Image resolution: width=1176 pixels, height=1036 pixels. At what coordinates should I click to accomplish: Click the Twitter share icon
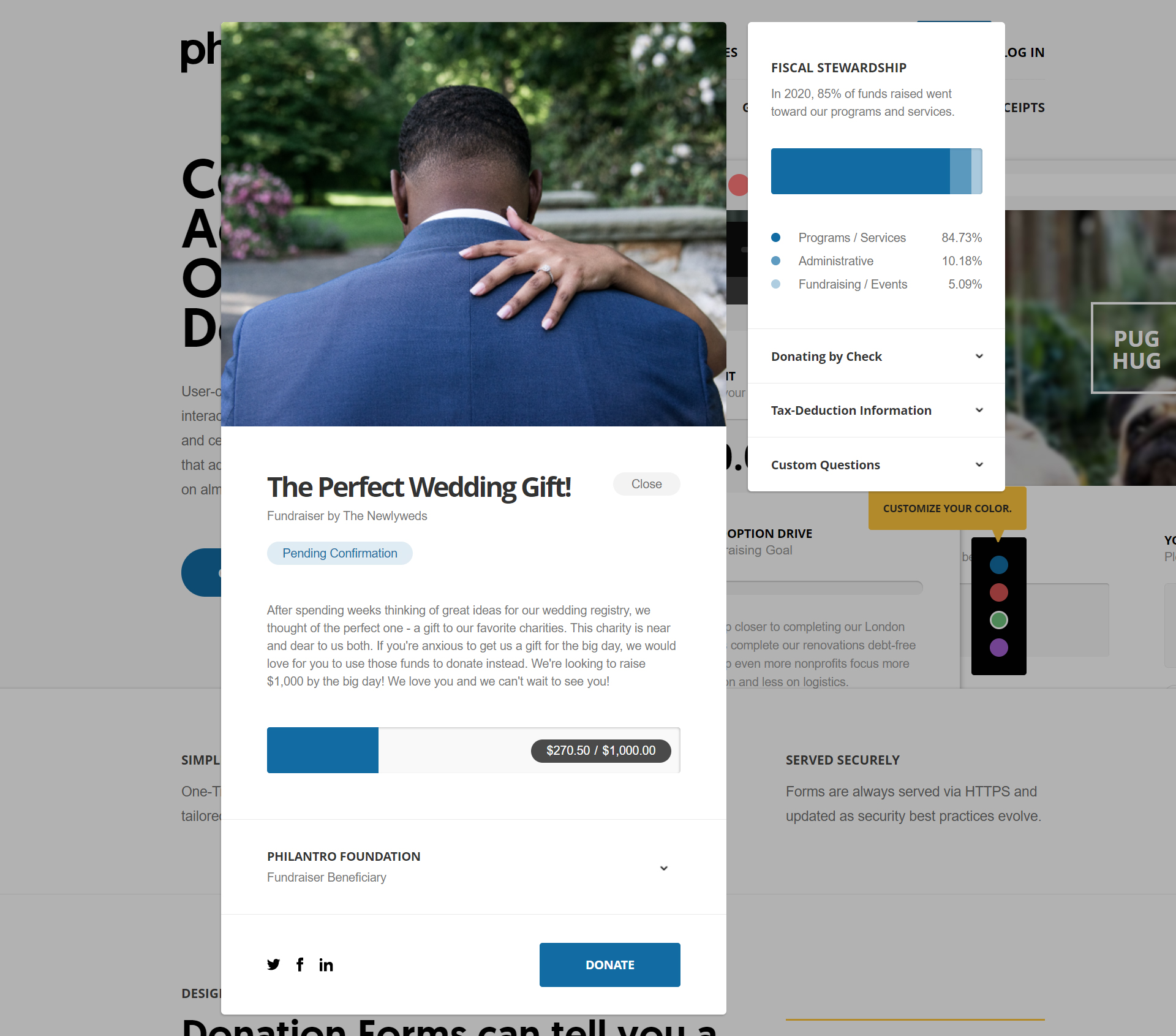[274, 963]
